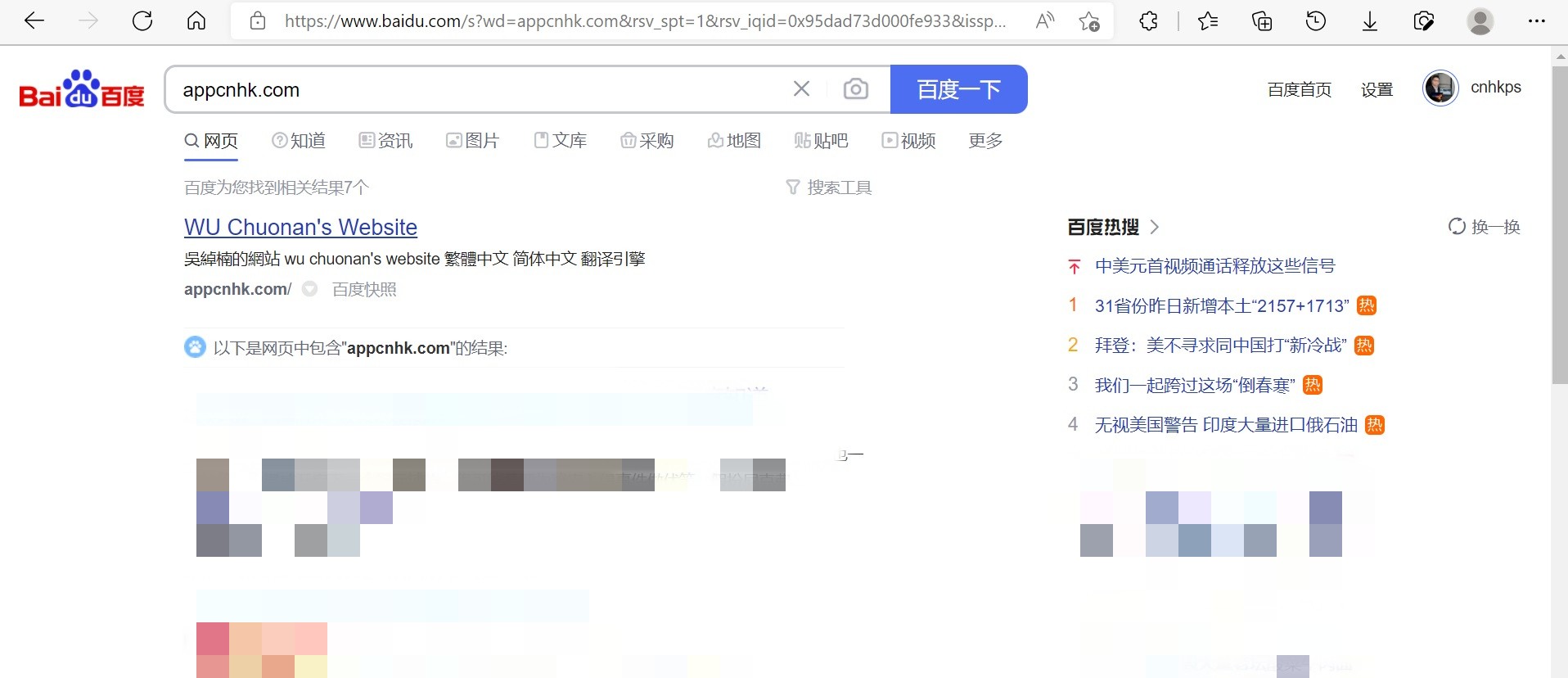Go to 百度首页 link
Screen dimensions: 1568x678
click(x=1299, y=89)
